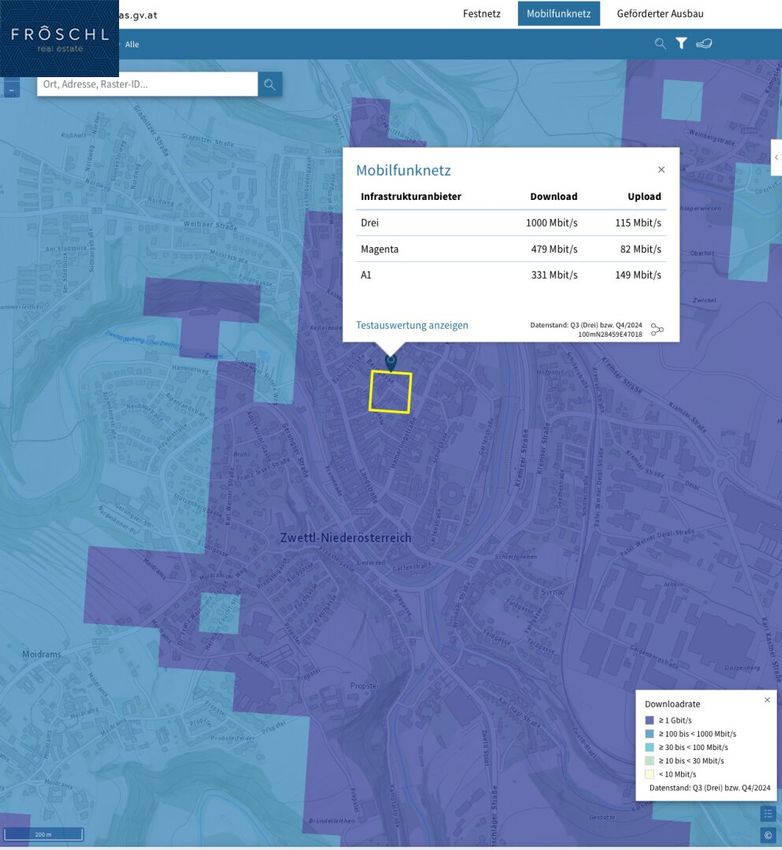Switch to the Festnetz tab
This screenshot has width=782, height=850.
[x=481, y=14]
